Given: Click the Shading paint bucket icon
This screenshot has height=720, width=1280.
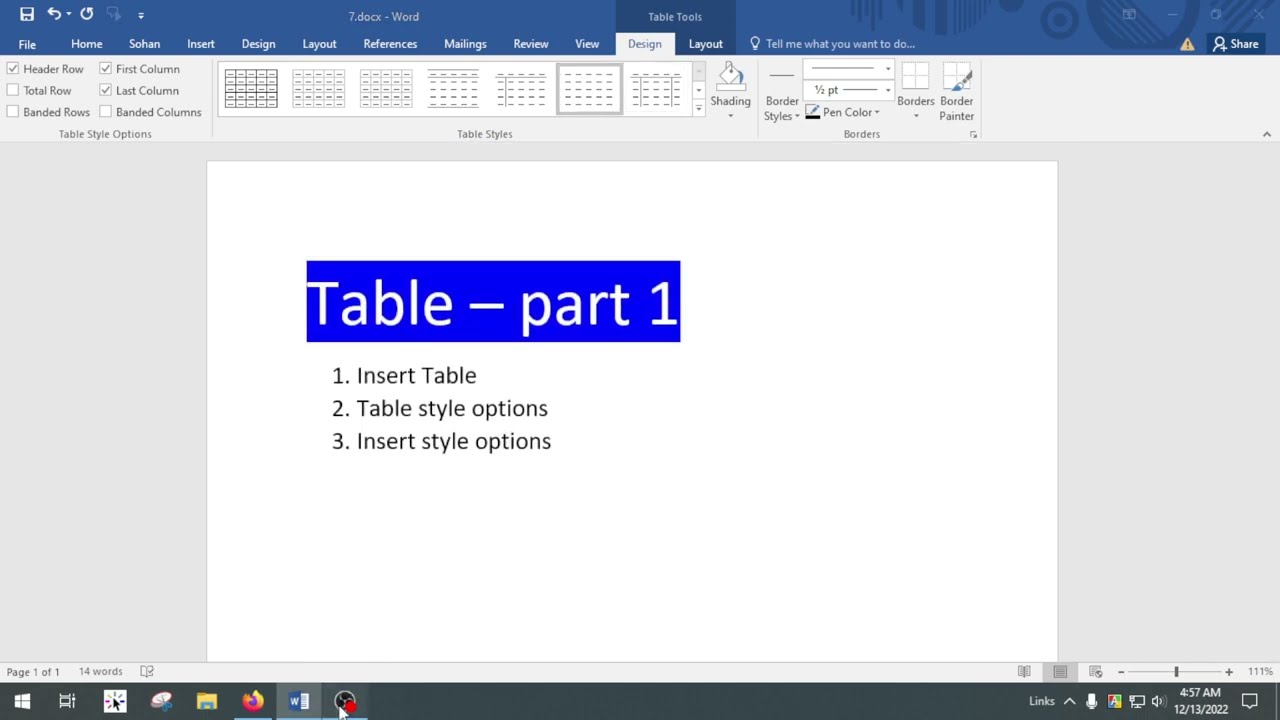Looking at the screenshot, I should pyautogui.click(x=731, y=78).
